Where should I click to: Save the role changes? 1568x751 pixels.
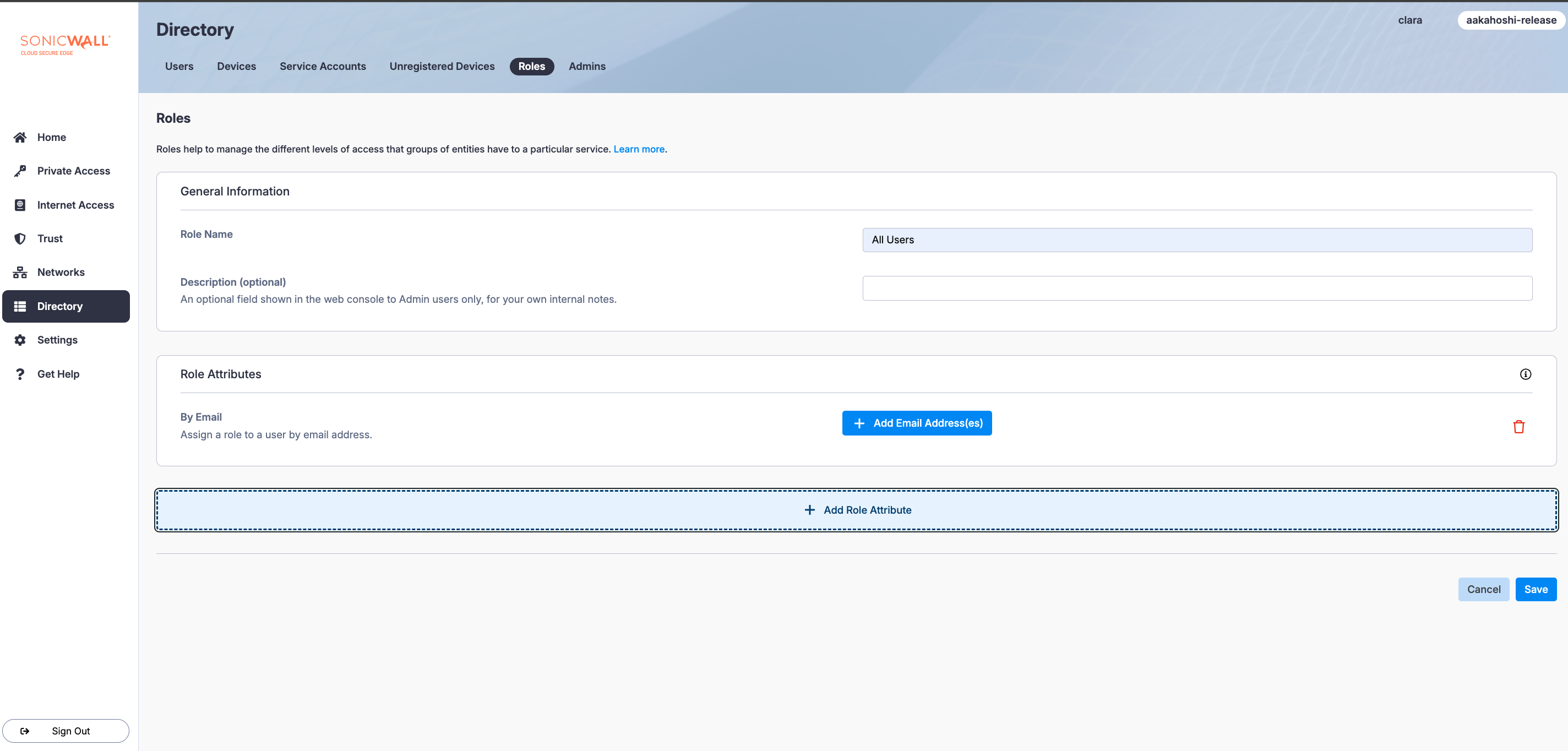1535,589
